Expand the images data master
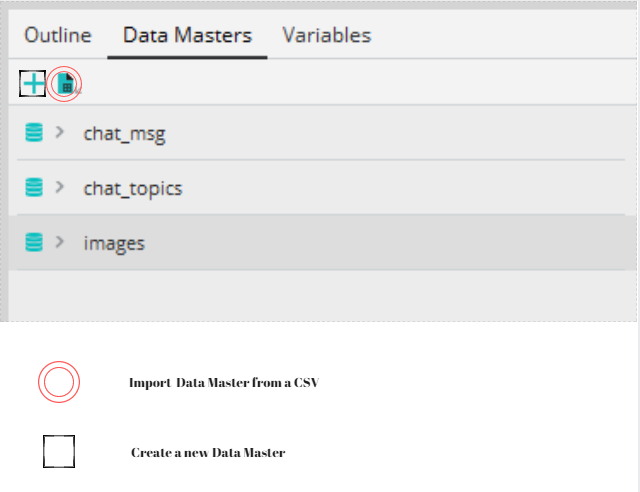640x492 pixels. (60, 242)
